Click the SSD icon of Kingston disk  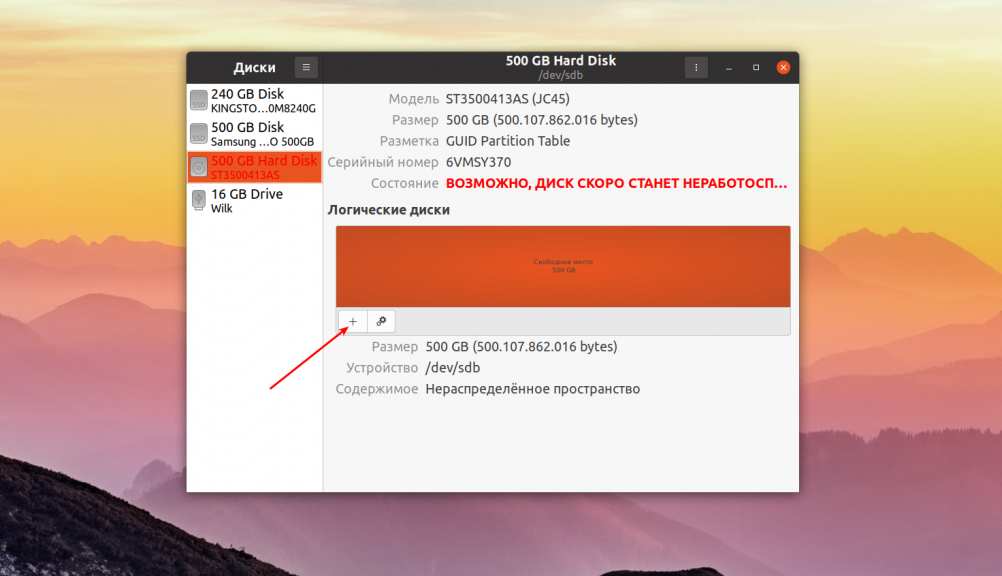coord(199,100)
